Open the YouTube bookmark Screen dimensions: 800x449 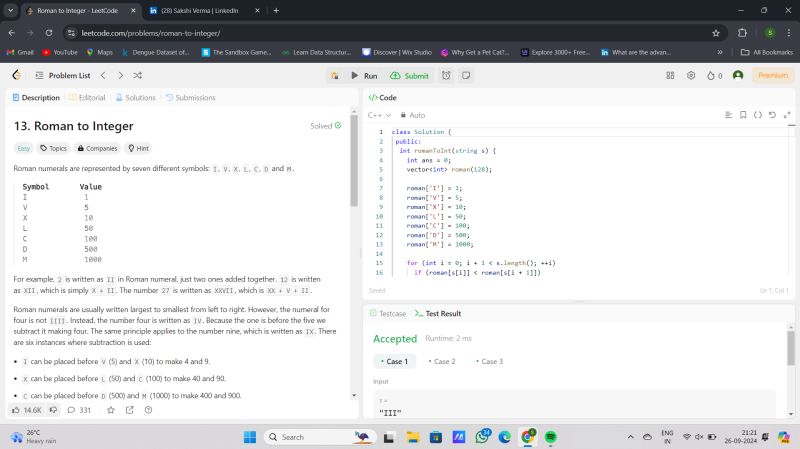tap(60, 52)
